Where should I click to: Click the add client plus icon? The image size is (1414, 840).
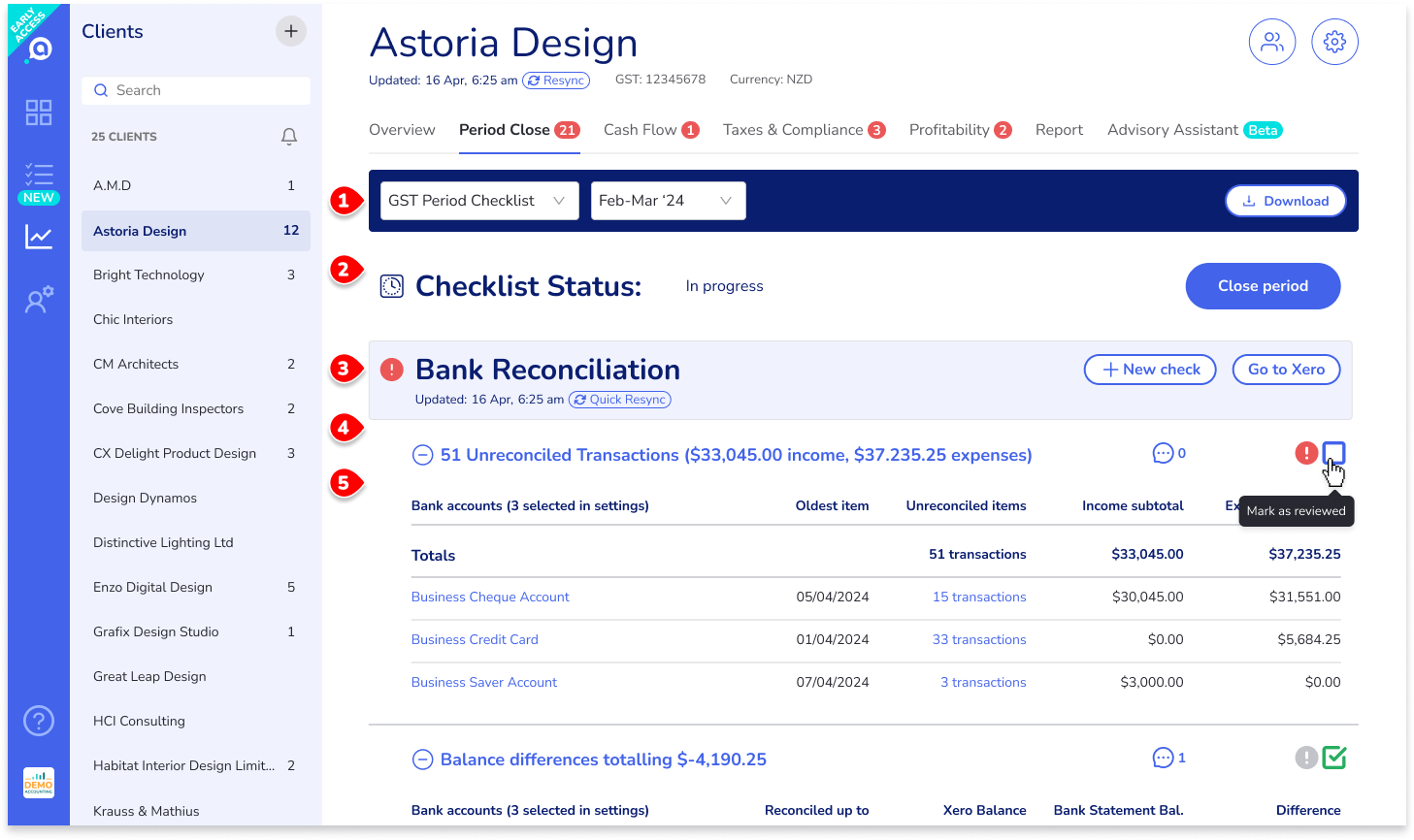pos(290,31)
